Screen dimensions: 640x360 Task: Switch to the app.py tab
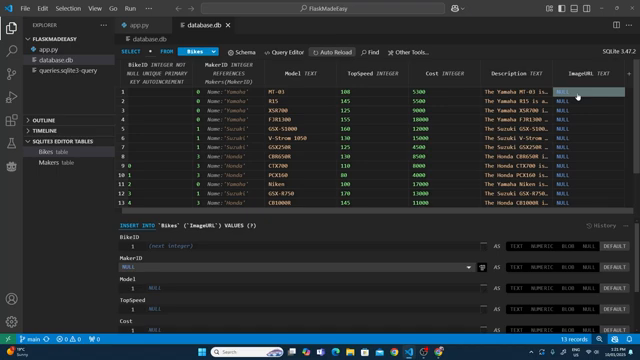pos(139,25)
